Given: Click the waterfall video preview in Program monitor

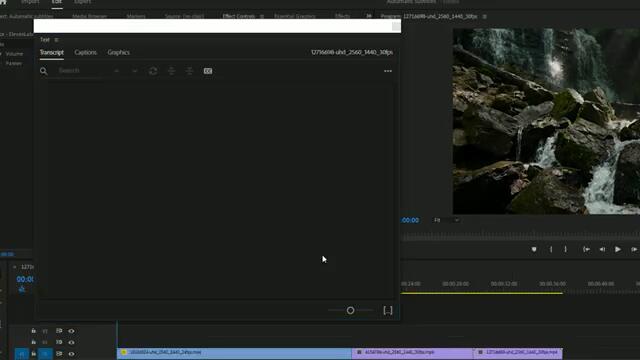Looking at the screenshot, I should (x=546, y=121).
